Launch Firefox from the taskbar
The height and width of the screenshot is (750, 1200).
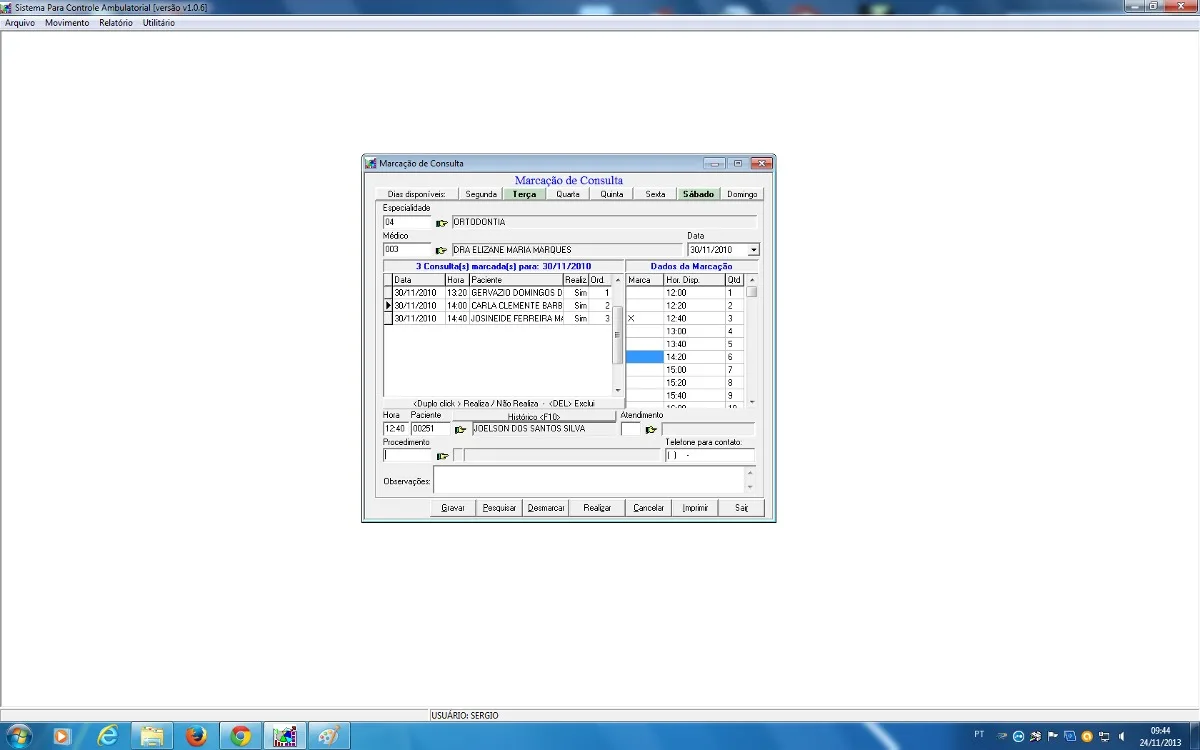tap(196, 736)
